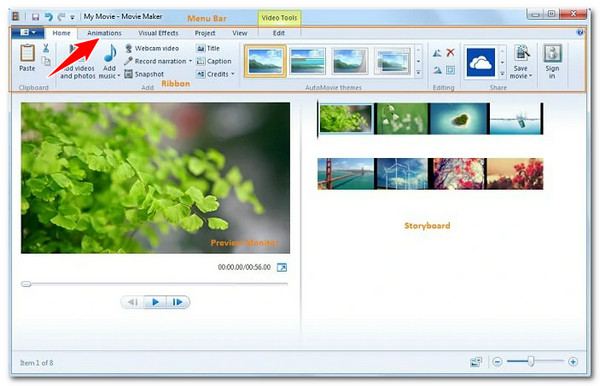Screen dimensions: 600x386
Task: Expand the AutoMovie themes gallery
Action: coord(418,73)
